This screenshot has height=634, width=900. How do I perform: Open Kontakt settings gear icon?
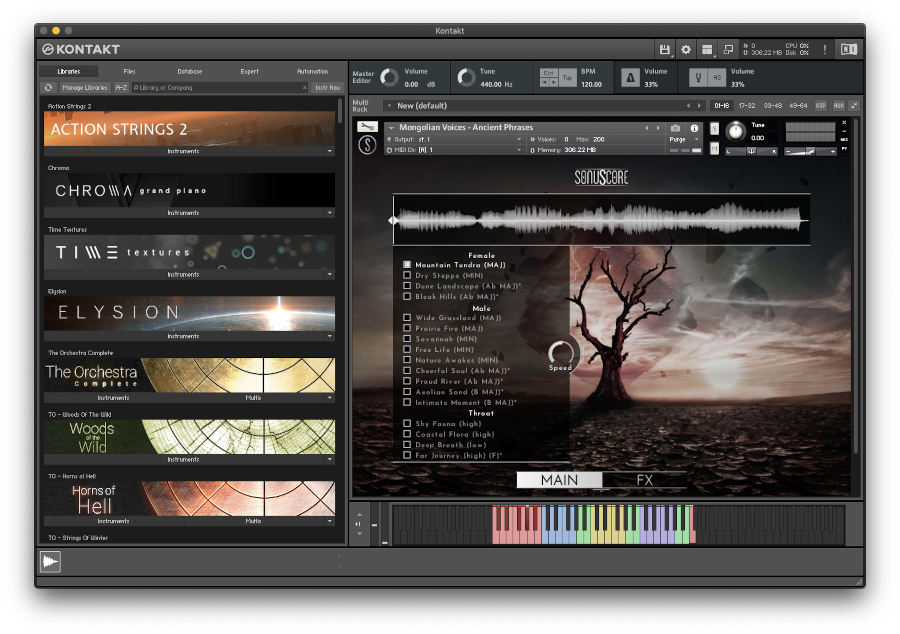pos(686,49)
